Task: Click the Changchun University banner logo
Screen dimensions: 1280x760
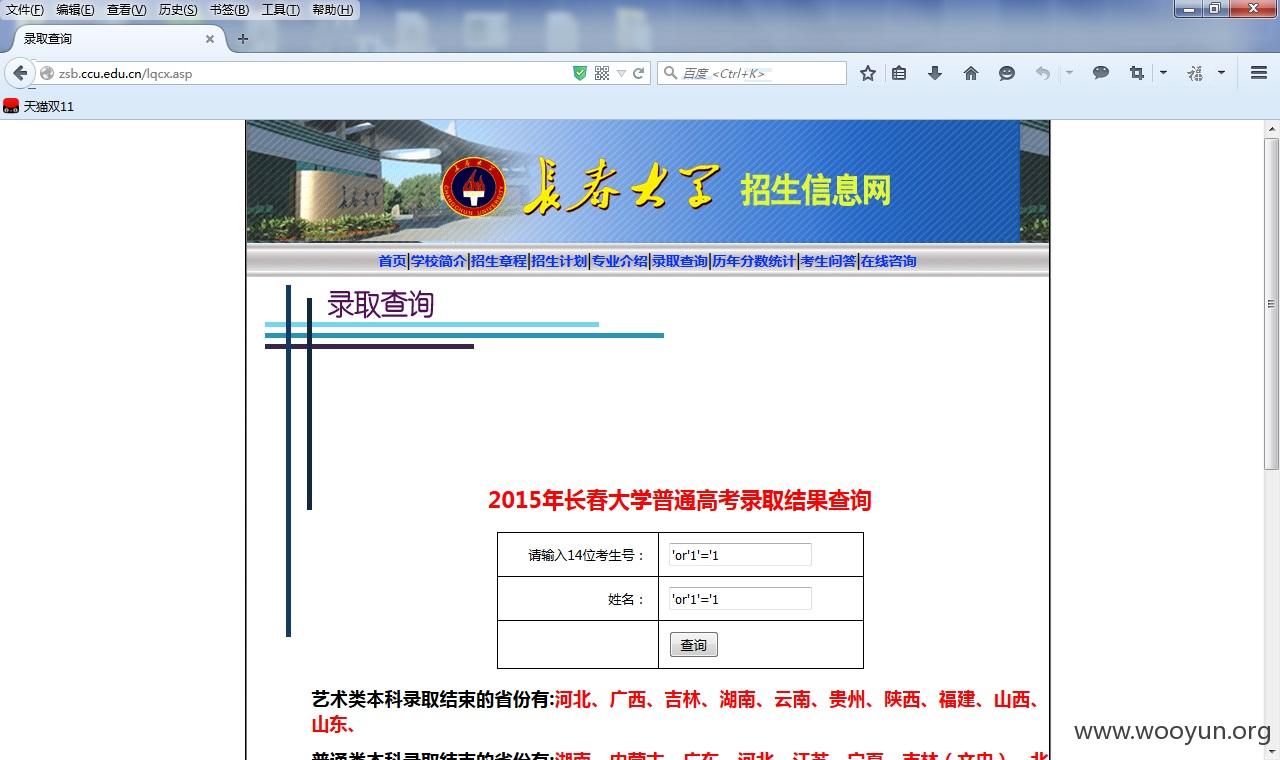Action: (x=474, y=188)
